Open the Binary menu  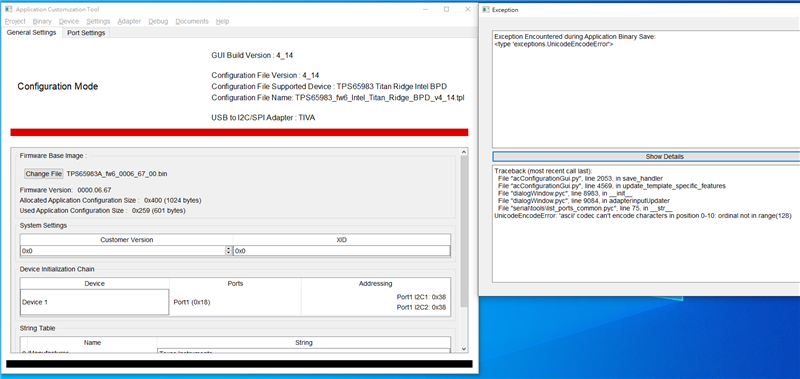click(x=42, y=21)
